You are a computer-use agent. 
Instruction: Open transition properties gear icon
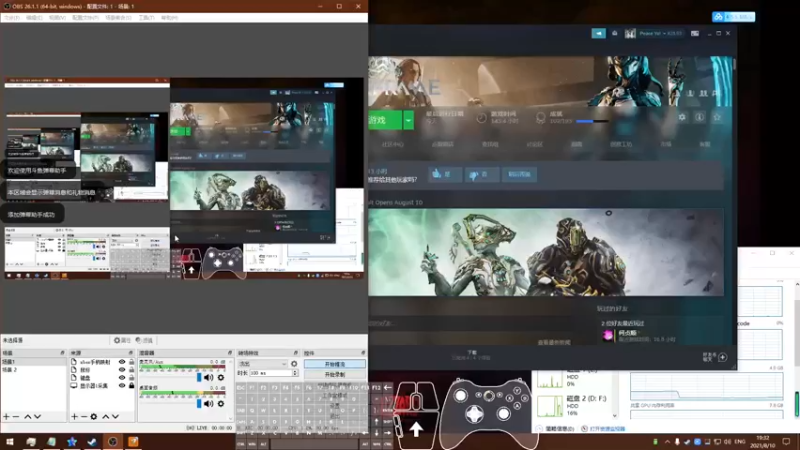[x=294, y=364]
